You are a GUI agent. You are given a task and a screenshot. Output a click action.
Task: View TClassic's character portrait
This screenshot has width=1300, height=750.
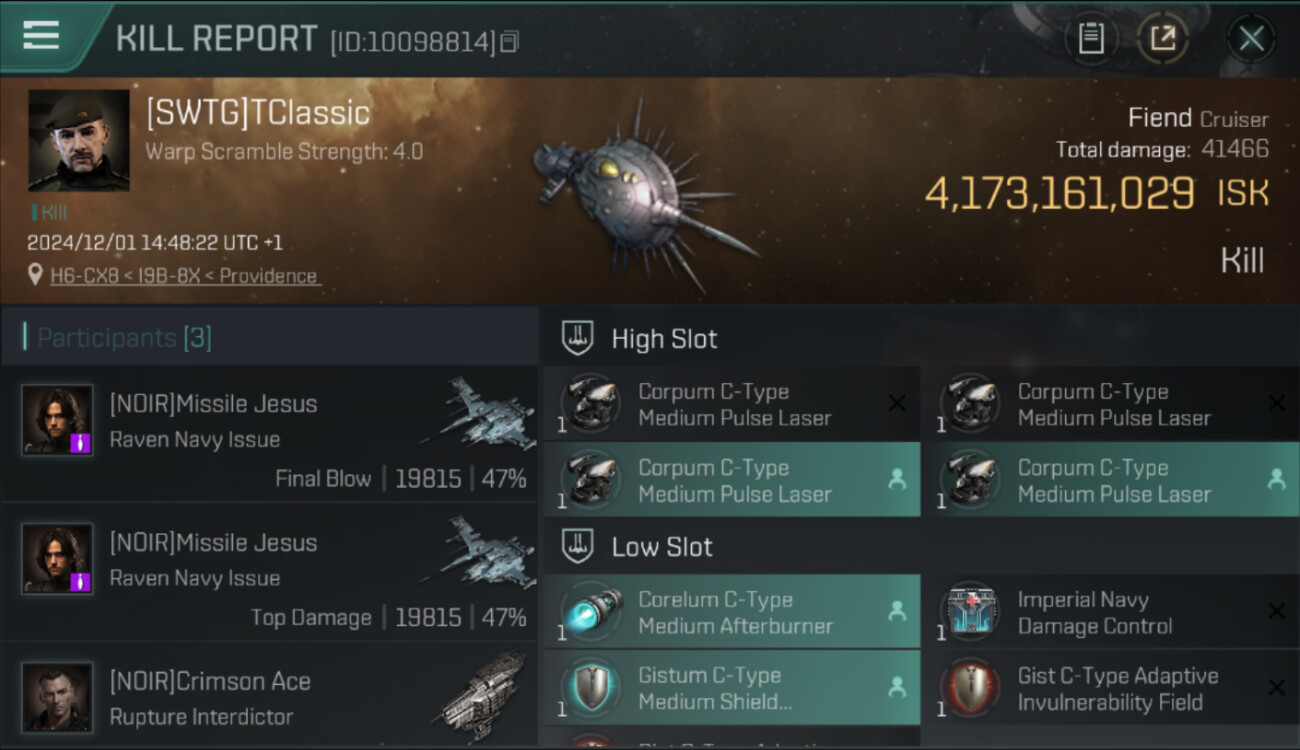[79, 140]
